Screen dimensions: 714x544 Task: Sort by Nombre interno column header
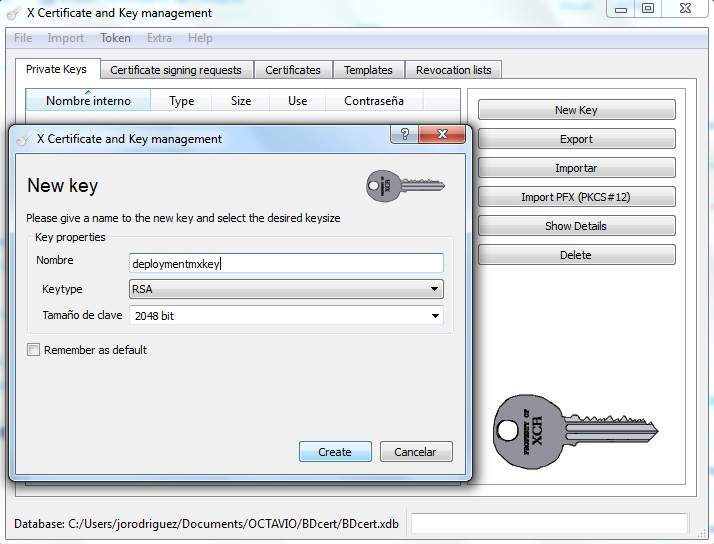[x=87, y=101]
